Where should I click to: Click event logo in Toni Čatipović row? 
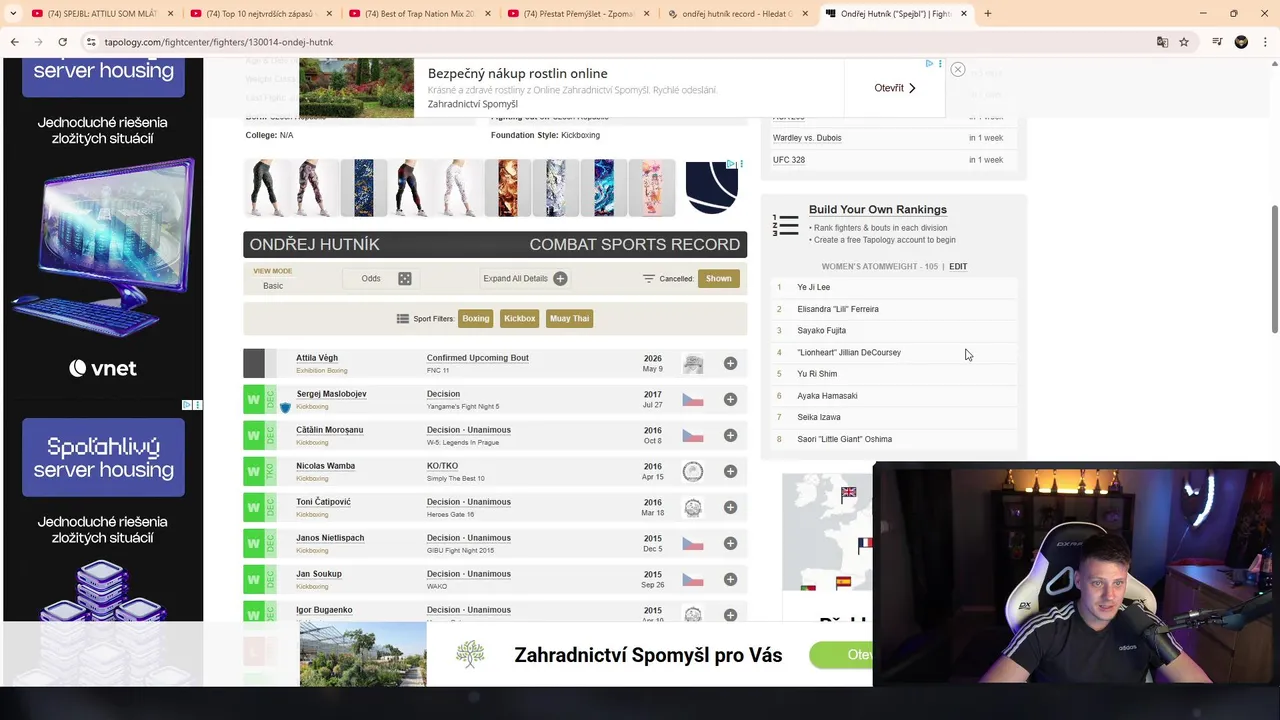[692, 508]
